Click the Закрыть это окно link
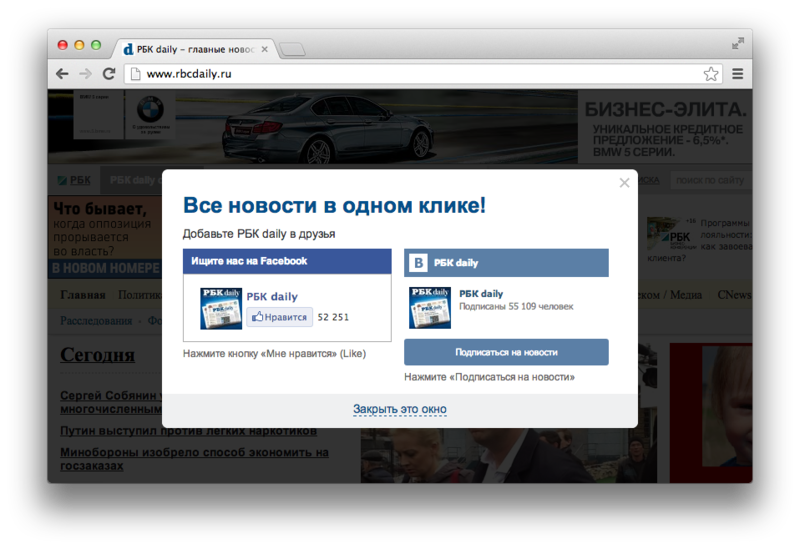This screenshot has height=549, width=800. click(399, 409)
